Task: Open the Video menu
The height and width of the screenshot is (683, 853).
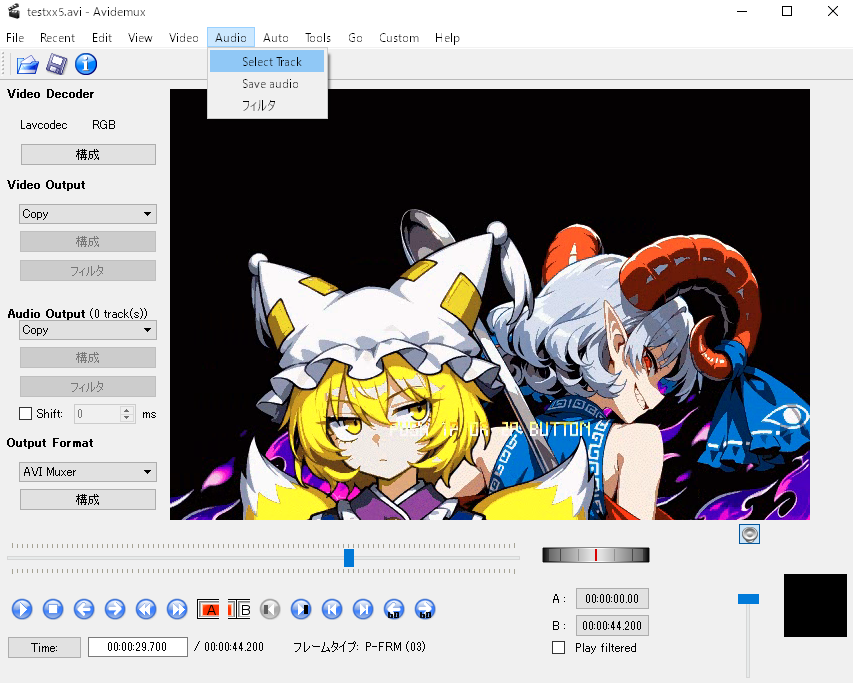Action: coord(184,38)
